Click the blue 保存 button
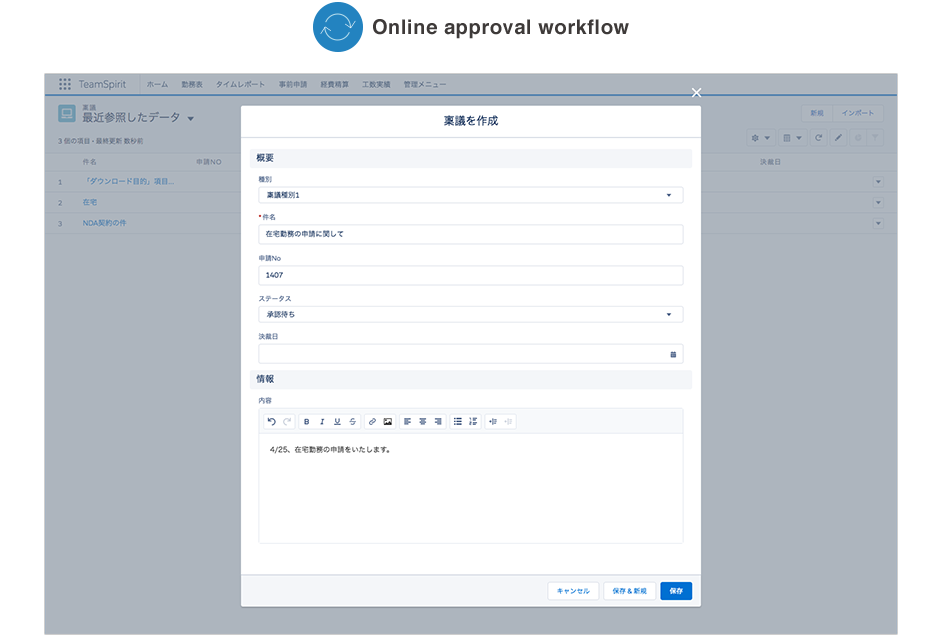 [676, 591]
